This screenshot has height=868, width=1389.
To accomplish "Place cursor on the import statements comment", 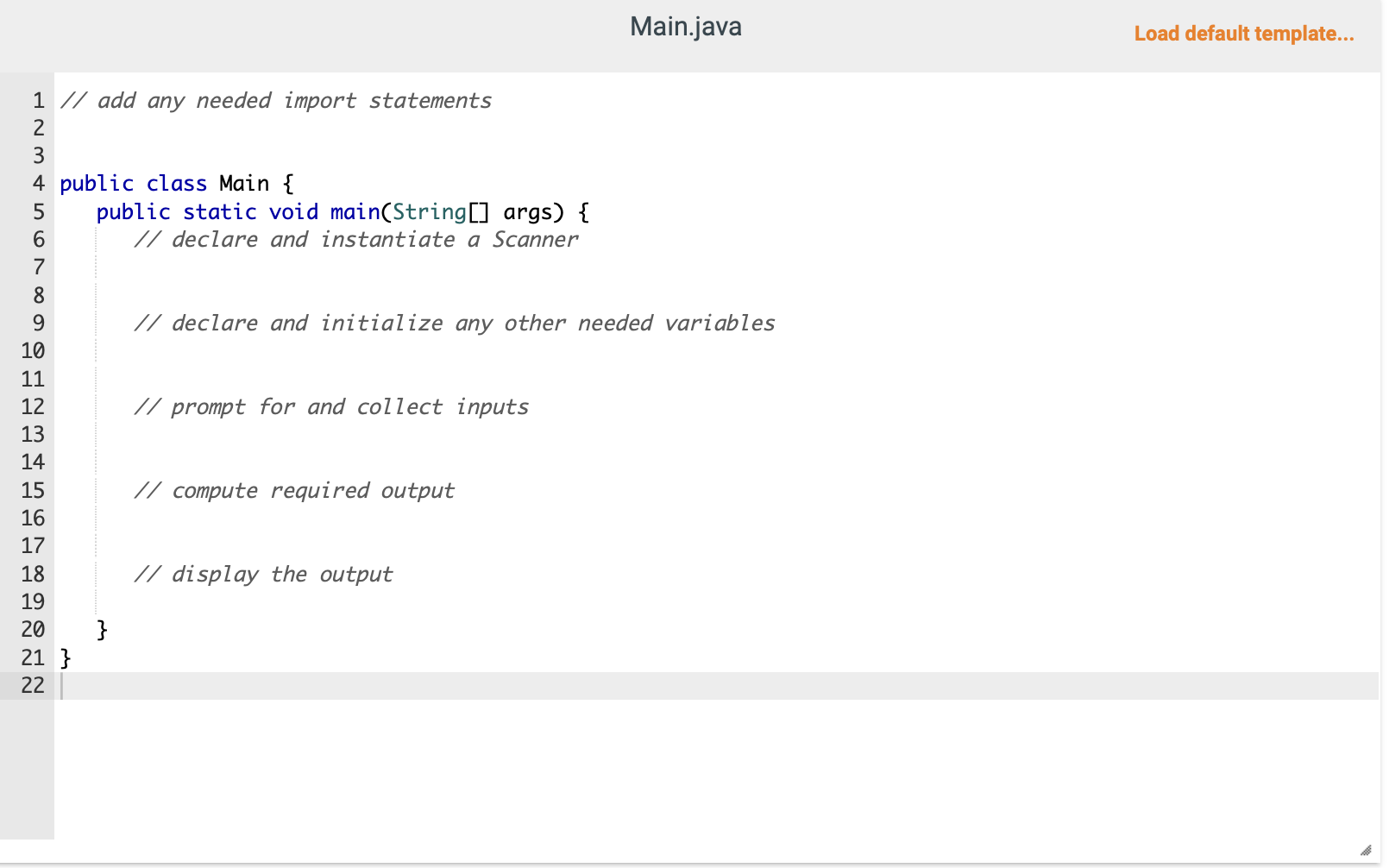I will click(274, 100).
